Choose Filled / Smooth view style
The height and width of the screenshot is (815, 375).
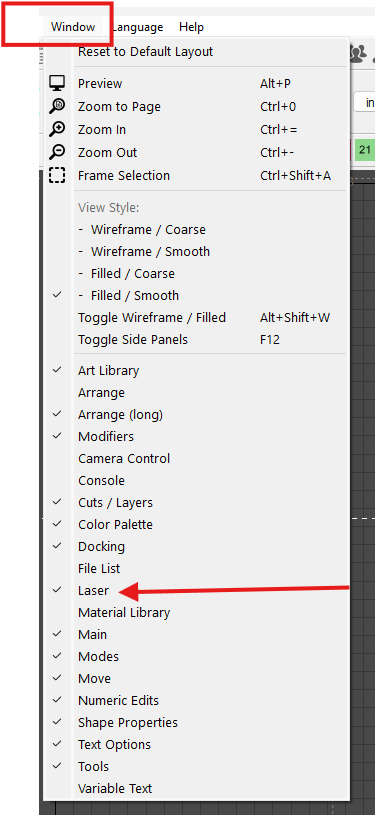(197, 295)
